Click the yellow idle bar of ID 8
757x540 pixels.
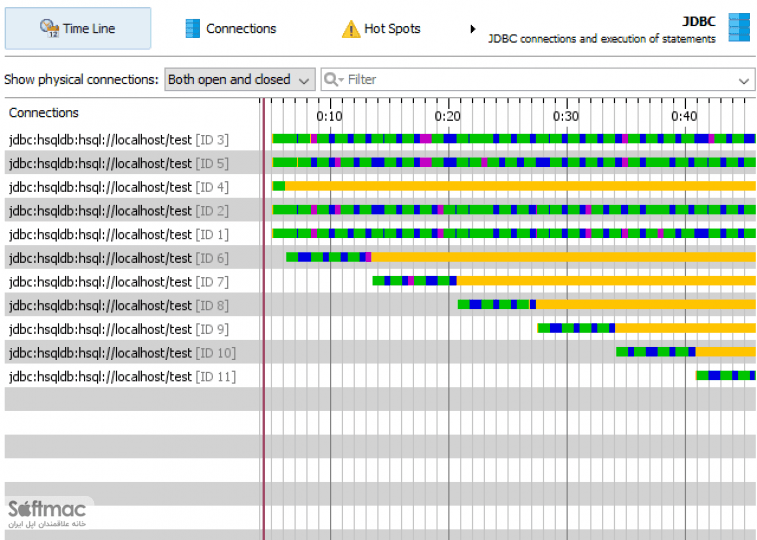645,304
